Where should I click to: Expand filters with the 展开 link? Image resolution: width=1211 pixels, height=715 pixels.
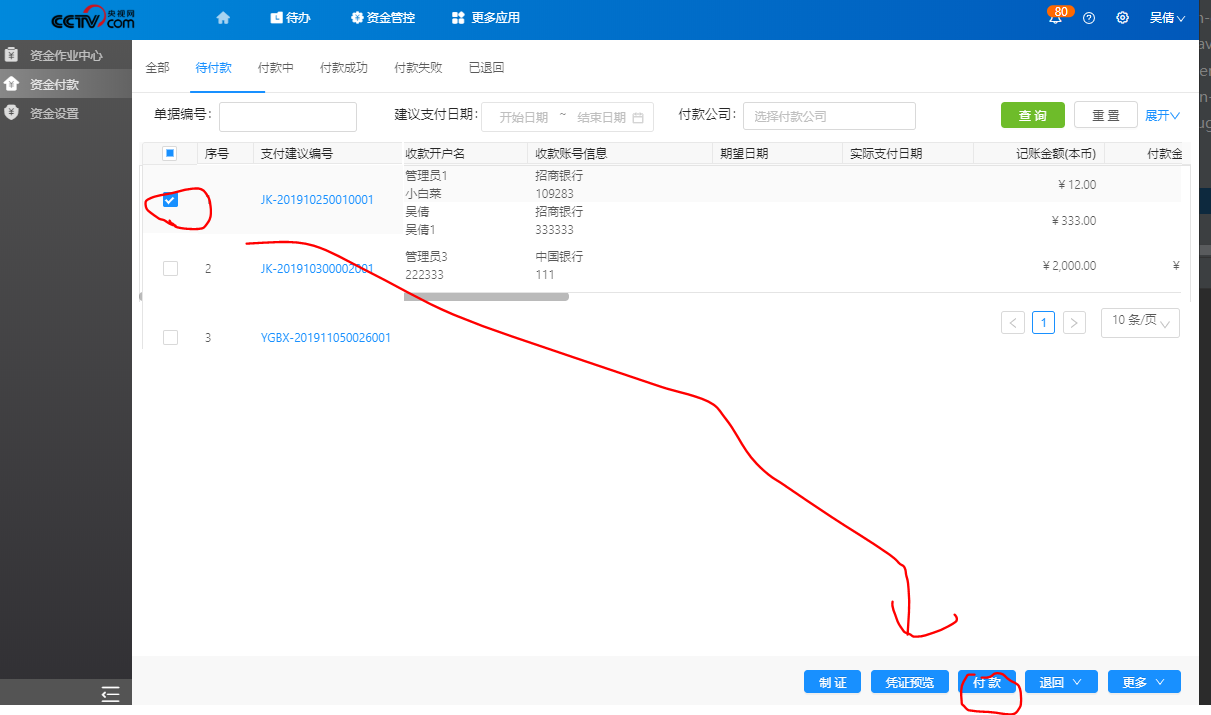point(1162,116)
